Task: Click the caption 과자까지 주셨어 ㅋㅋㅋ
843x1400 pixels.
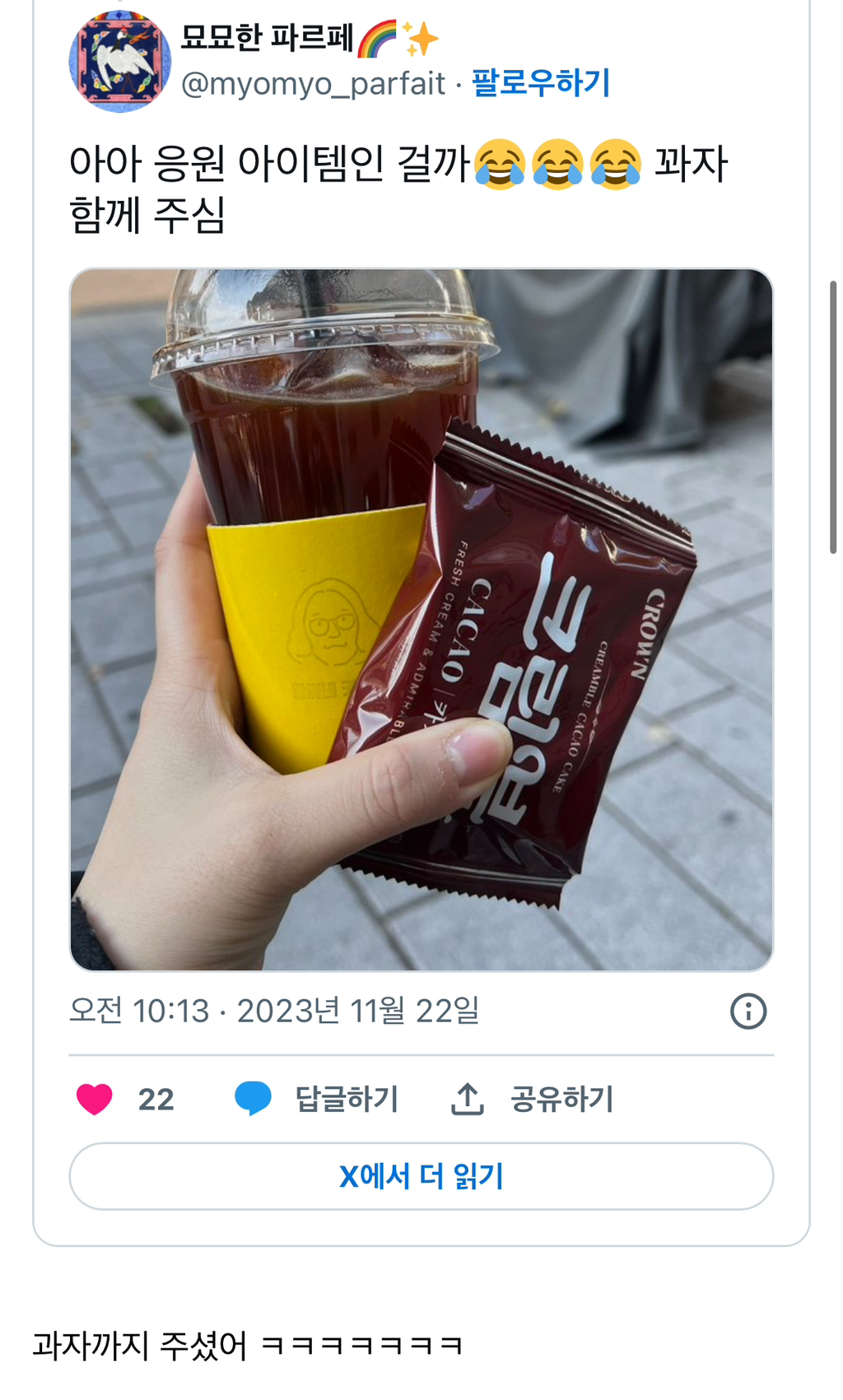Action: coord(247,1346)
